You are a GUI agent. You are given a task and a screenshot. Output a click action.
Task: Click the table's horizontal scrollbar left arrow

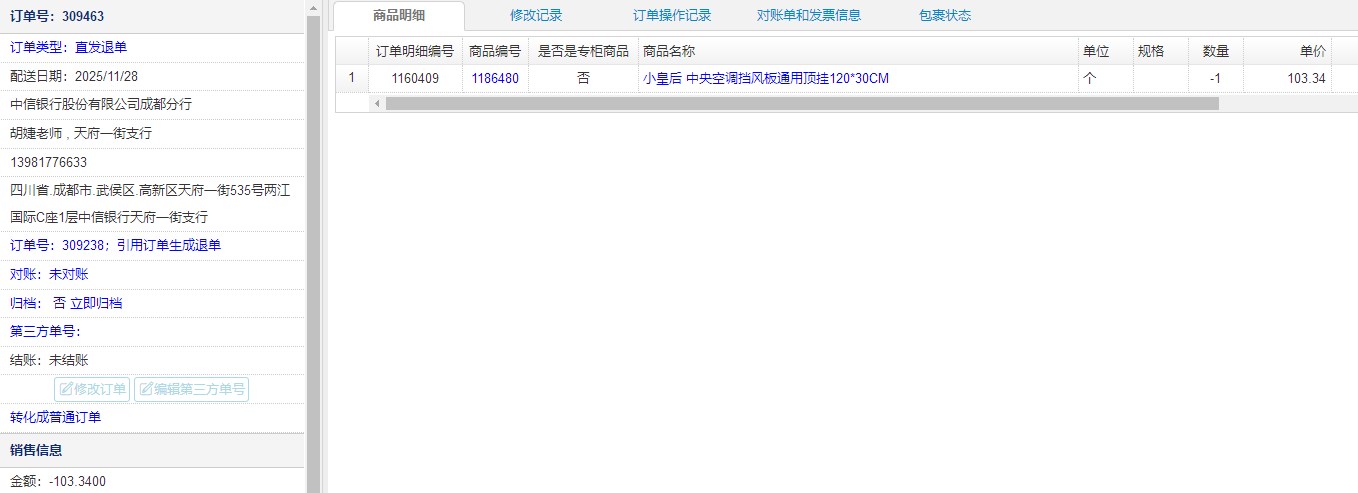pyautogui.click(x=377, y=103)
